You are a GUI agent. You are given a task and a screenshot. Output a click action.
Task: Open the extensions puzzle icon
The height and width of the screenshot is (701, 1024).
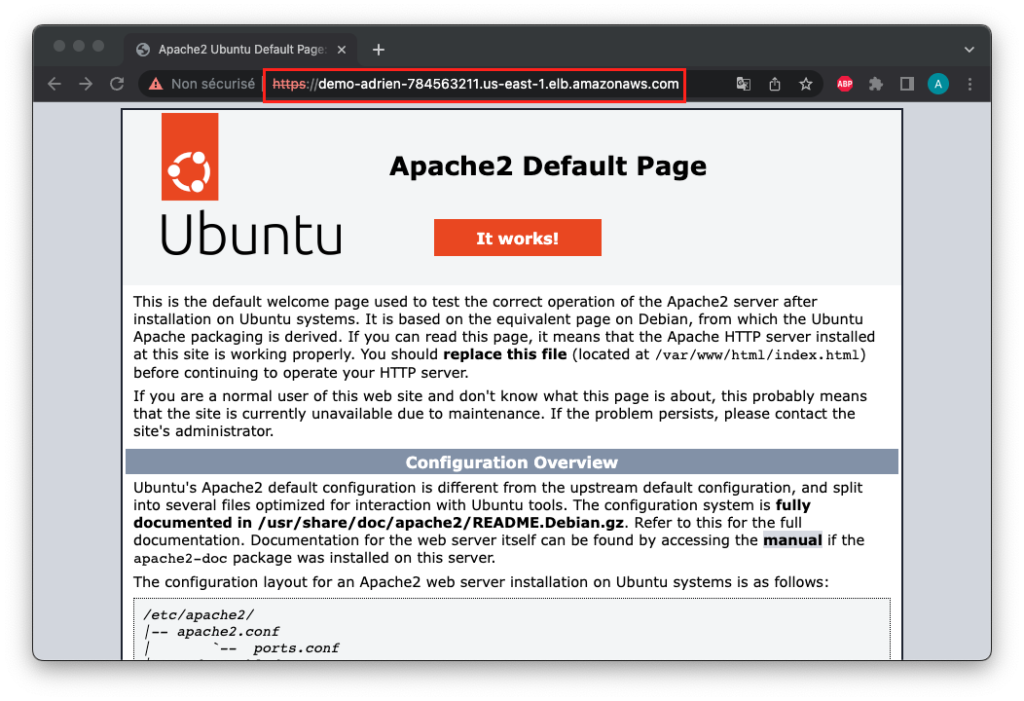coord(876,84)
